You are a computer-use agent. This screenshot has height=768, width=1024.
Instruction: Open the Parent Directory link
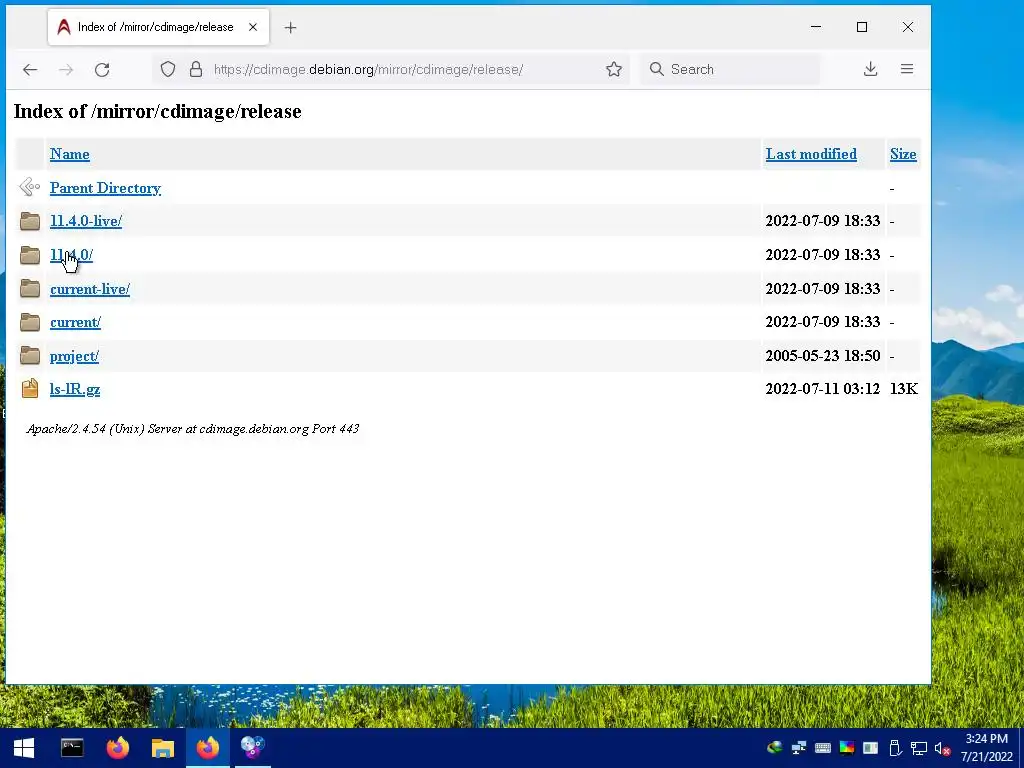click(105, 188)
